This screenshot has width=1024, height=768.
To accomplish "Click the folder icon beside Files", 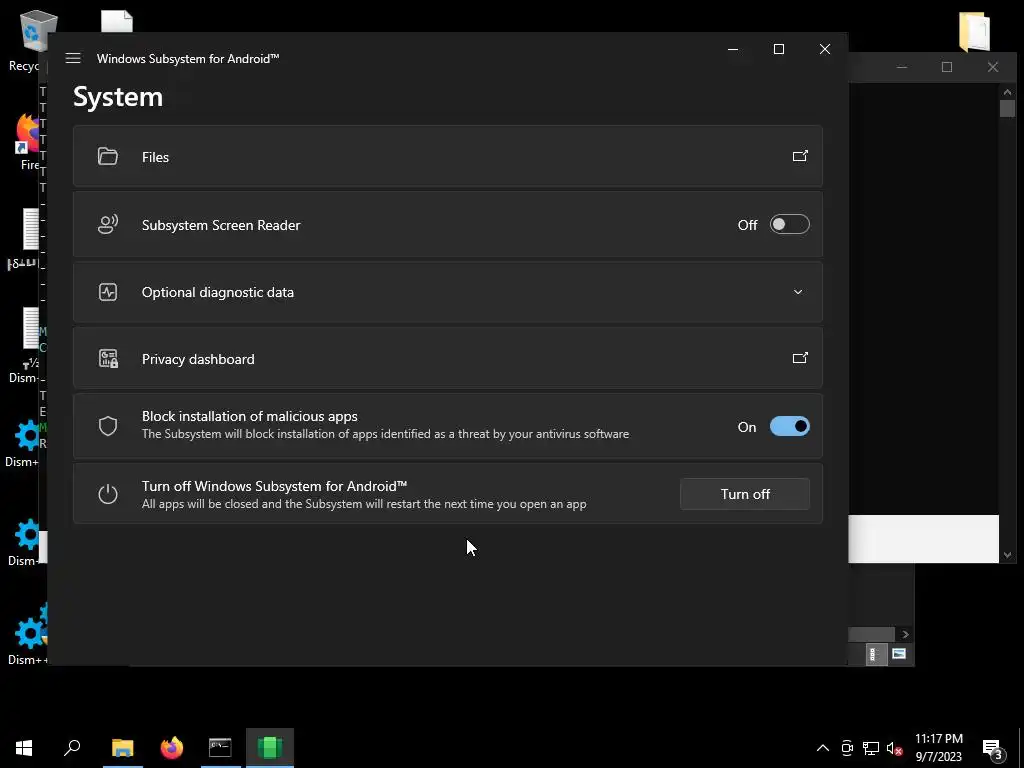I will [x=108, y=156].
